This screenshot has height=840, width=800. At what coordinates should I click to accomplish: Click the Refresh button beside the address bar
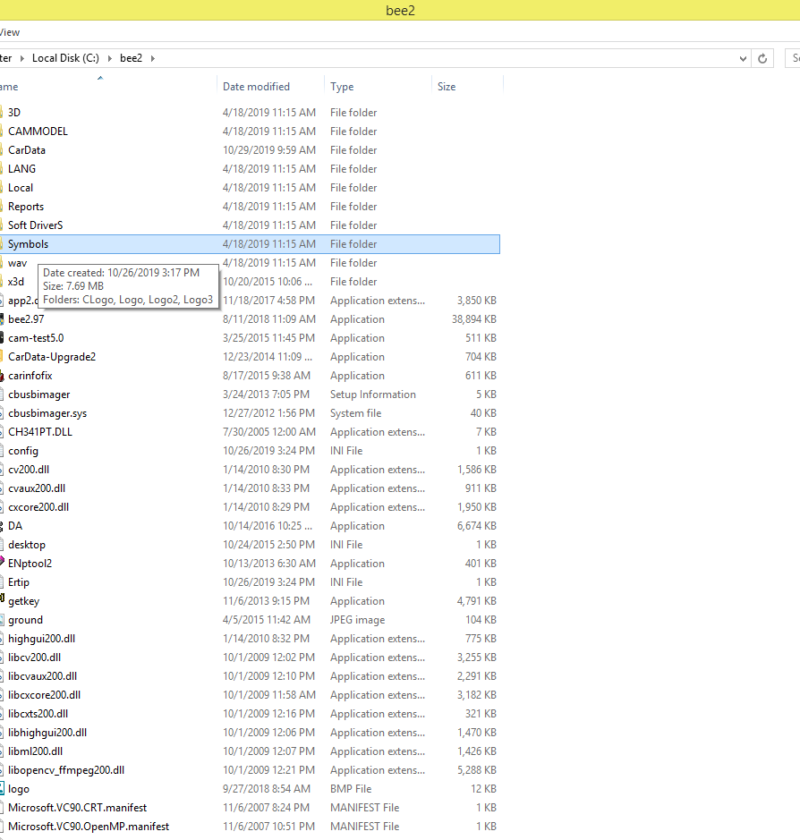(763, 58)
